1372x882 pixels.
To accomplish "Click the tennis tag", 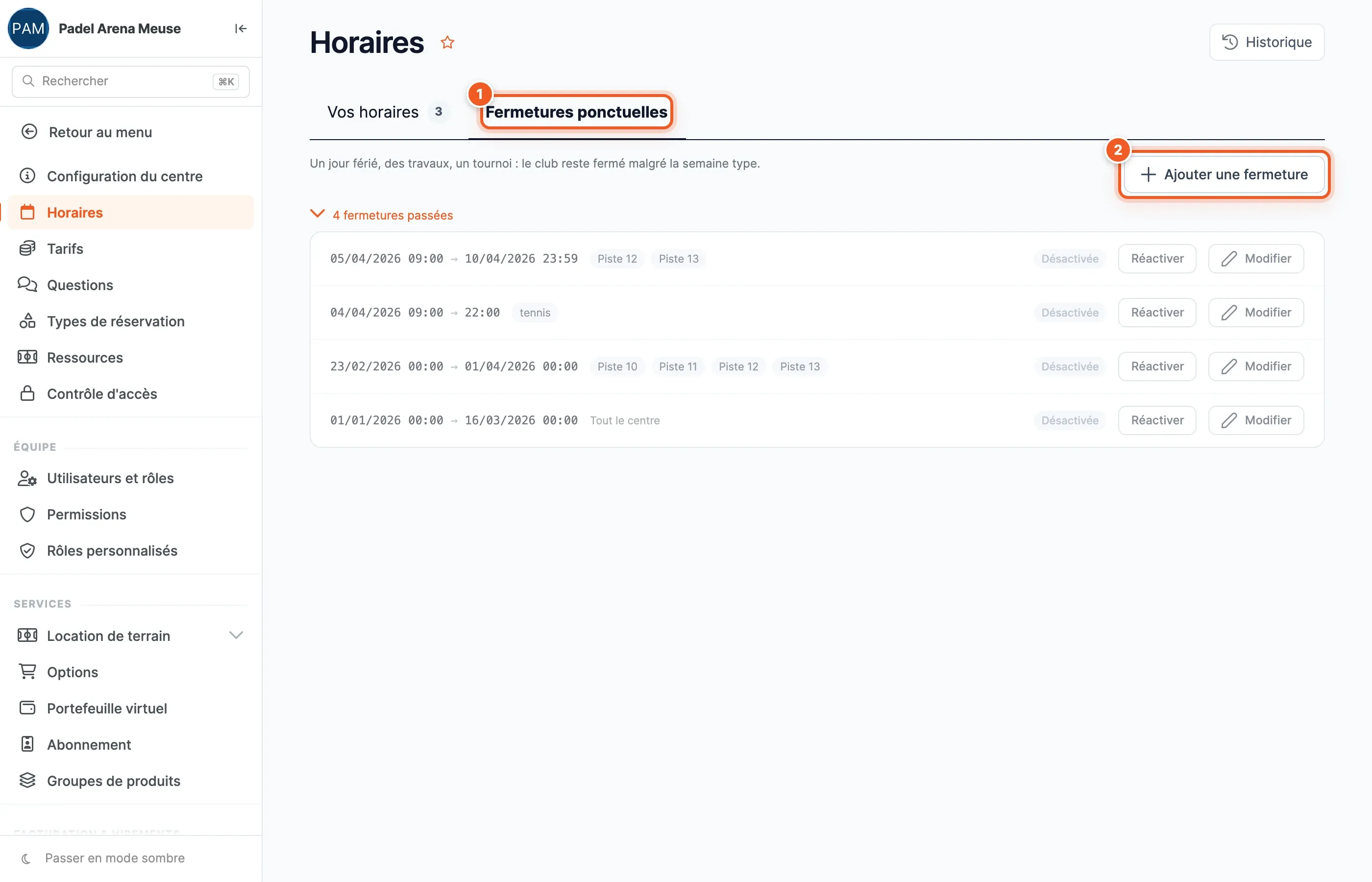I will pyautogui.click(x=535, y=312).
